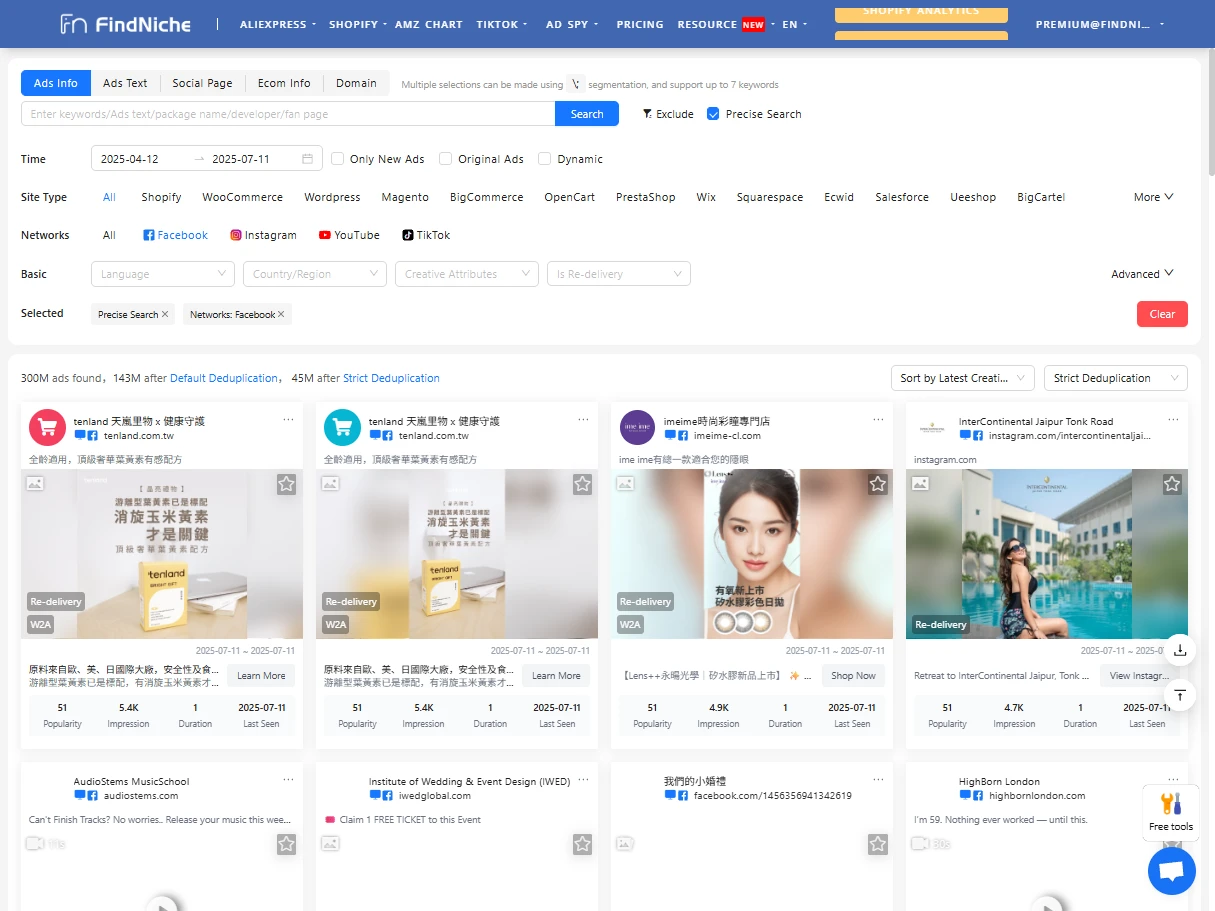Open the Free tools widget
Image resolution: width=1215 pixels, height=911 pixels.
tap(1171, 812)
